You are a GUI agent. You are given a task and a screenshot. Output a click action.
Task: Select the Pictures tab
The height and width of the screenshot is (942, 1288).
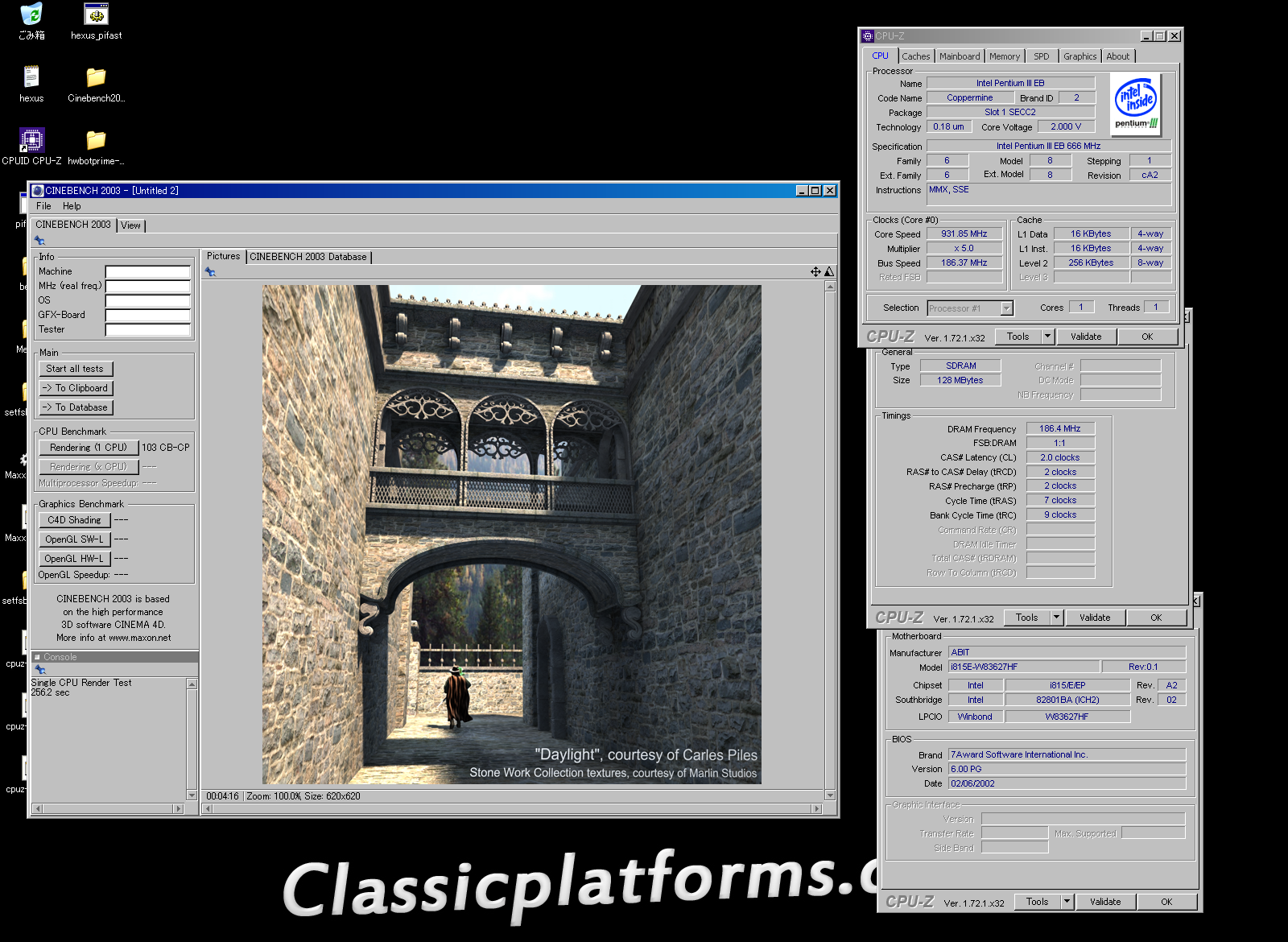tap(224, 256)
